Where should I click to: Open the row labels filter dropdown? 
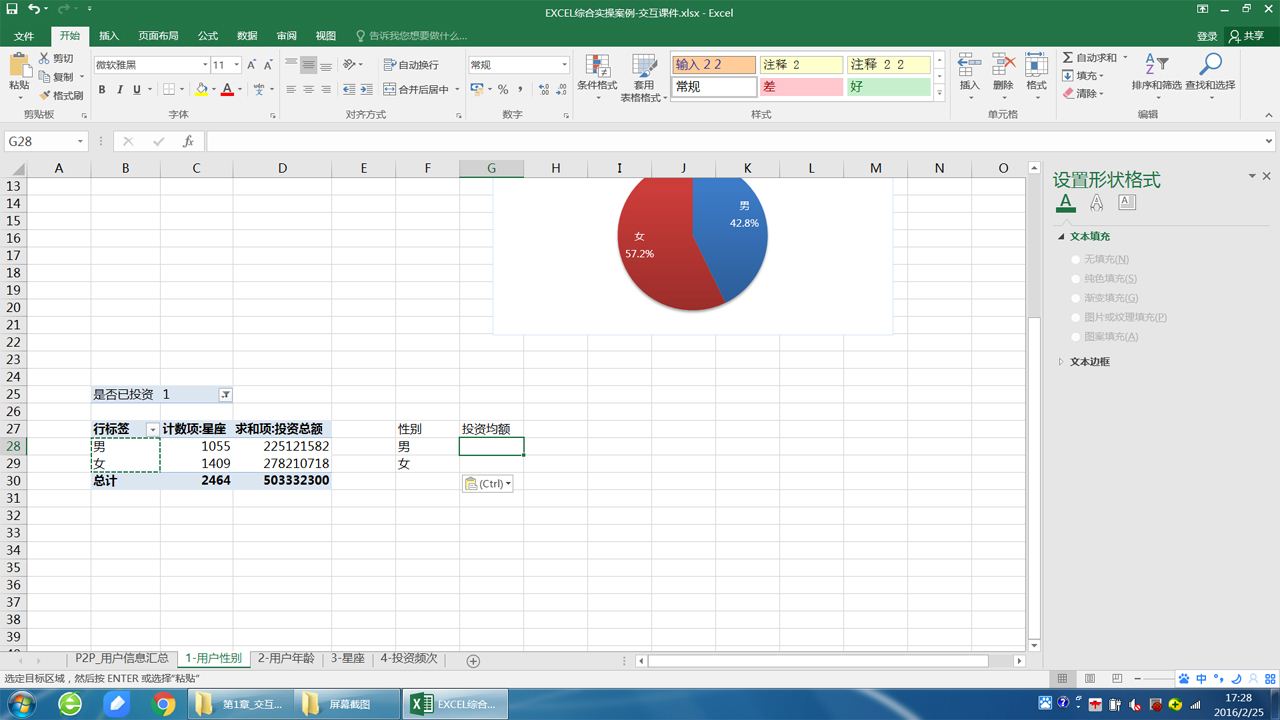(x=152, y=429)
